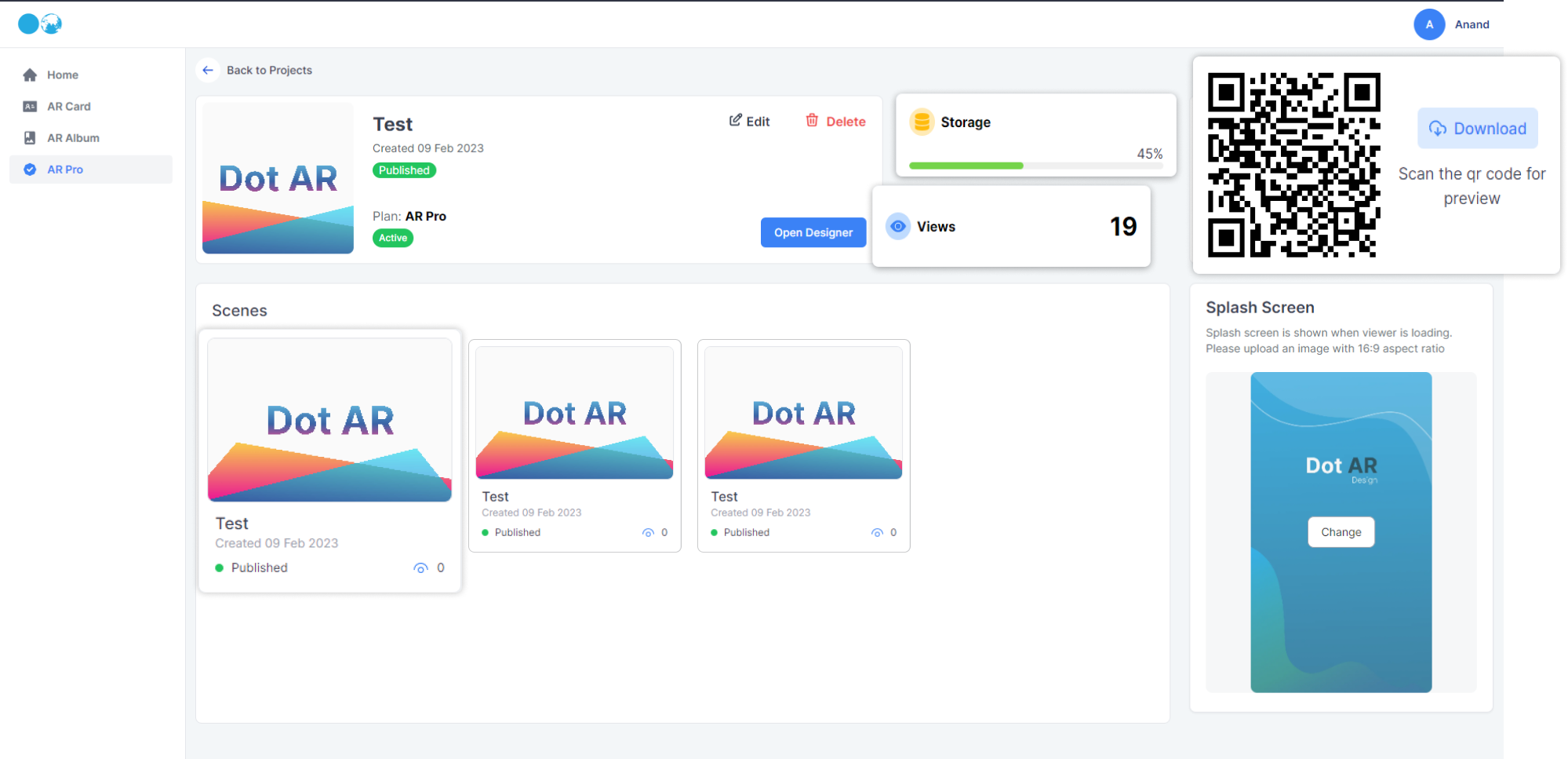Screen dimensions: 1568x759
Task: Click the app logo at top left
Action: tap(40, 24)
